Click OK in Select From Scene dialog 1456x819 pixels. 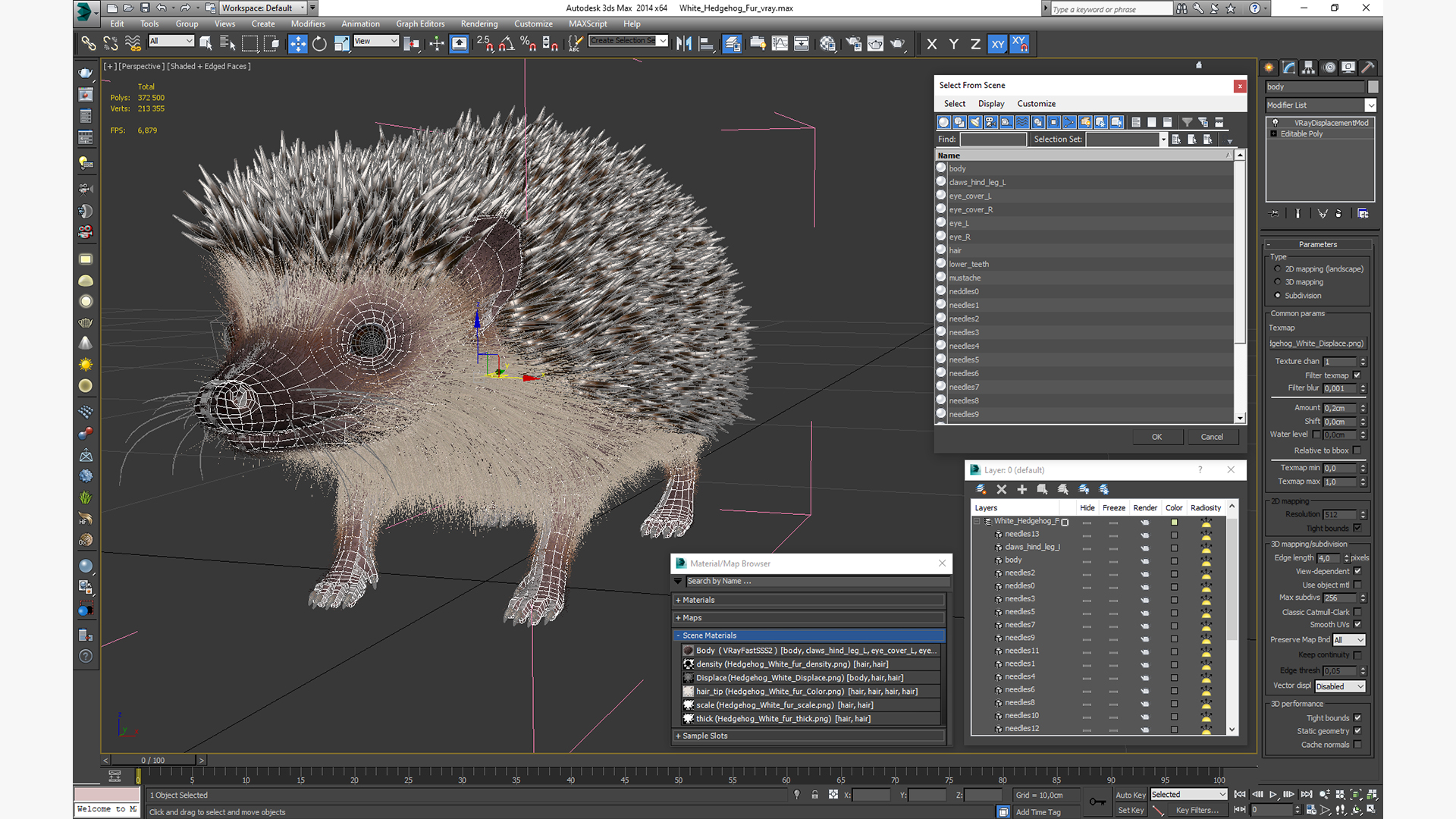pyautogui.click(x=1156, y=437)
